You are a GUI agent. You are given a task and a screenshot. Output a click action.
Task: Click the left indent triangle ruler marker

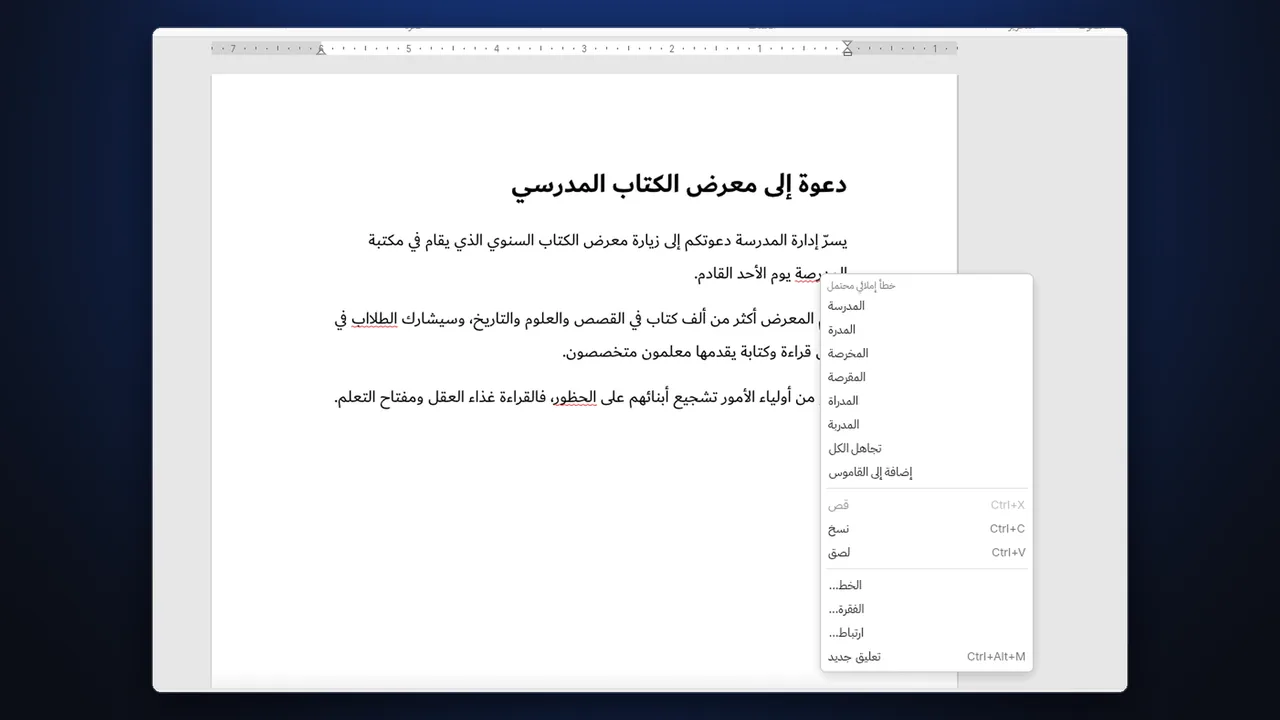321,48
